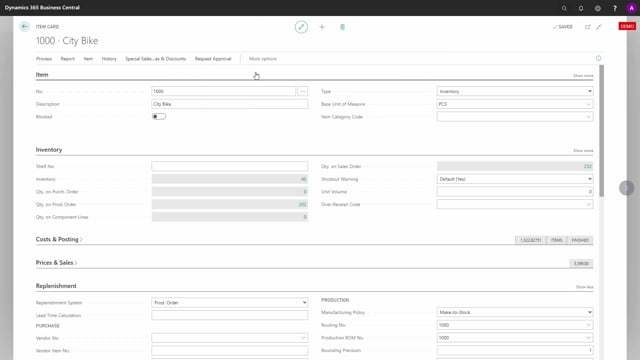Open Item Category Code dropdown
The image size is (640, 360).
pyautogui.click(x=588, y=117)
